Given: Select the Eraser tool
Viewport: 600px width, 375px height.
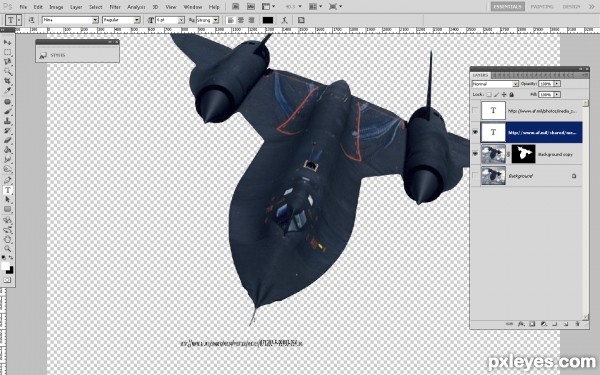Looking at the screenshot, I should [7, 140].
